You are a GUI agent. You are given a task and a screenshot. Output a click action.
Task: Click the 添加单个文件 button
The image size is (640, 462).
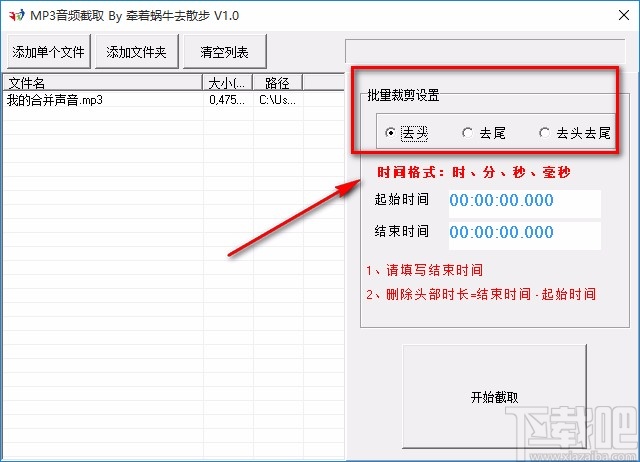(49, 52)
